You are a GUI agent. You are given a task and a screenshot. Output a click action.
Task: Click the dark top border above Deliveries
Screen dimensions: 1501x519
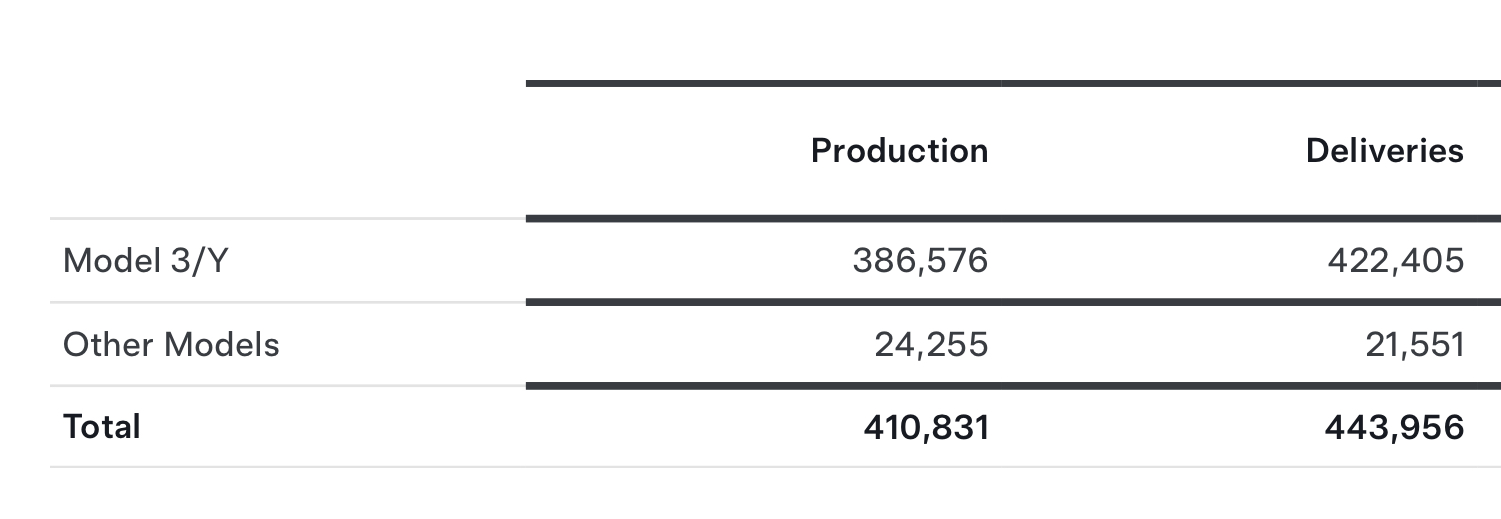[x=1250, y=84]
